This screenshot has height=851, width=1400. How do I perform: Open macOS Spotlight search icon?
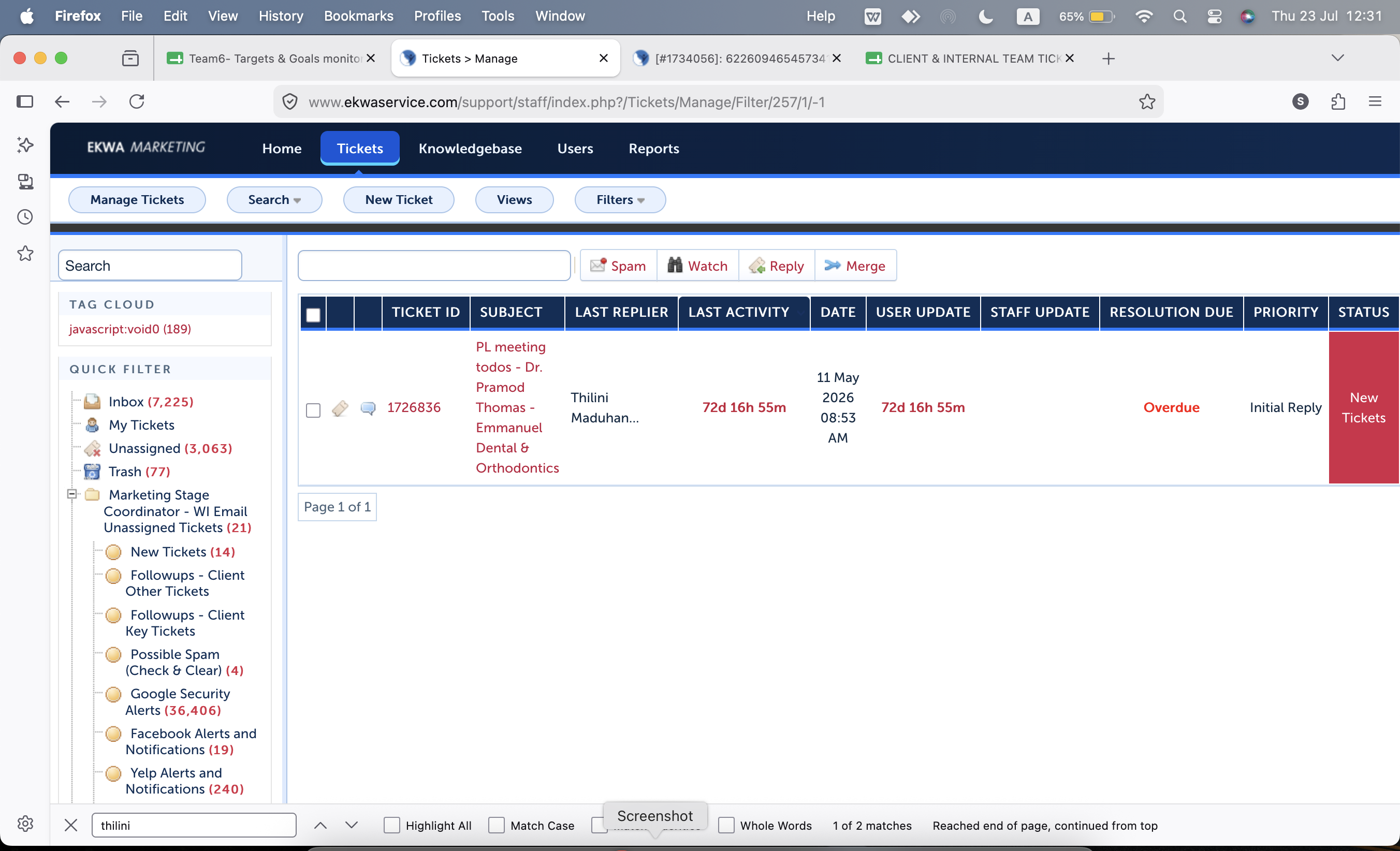point(1180,16)
